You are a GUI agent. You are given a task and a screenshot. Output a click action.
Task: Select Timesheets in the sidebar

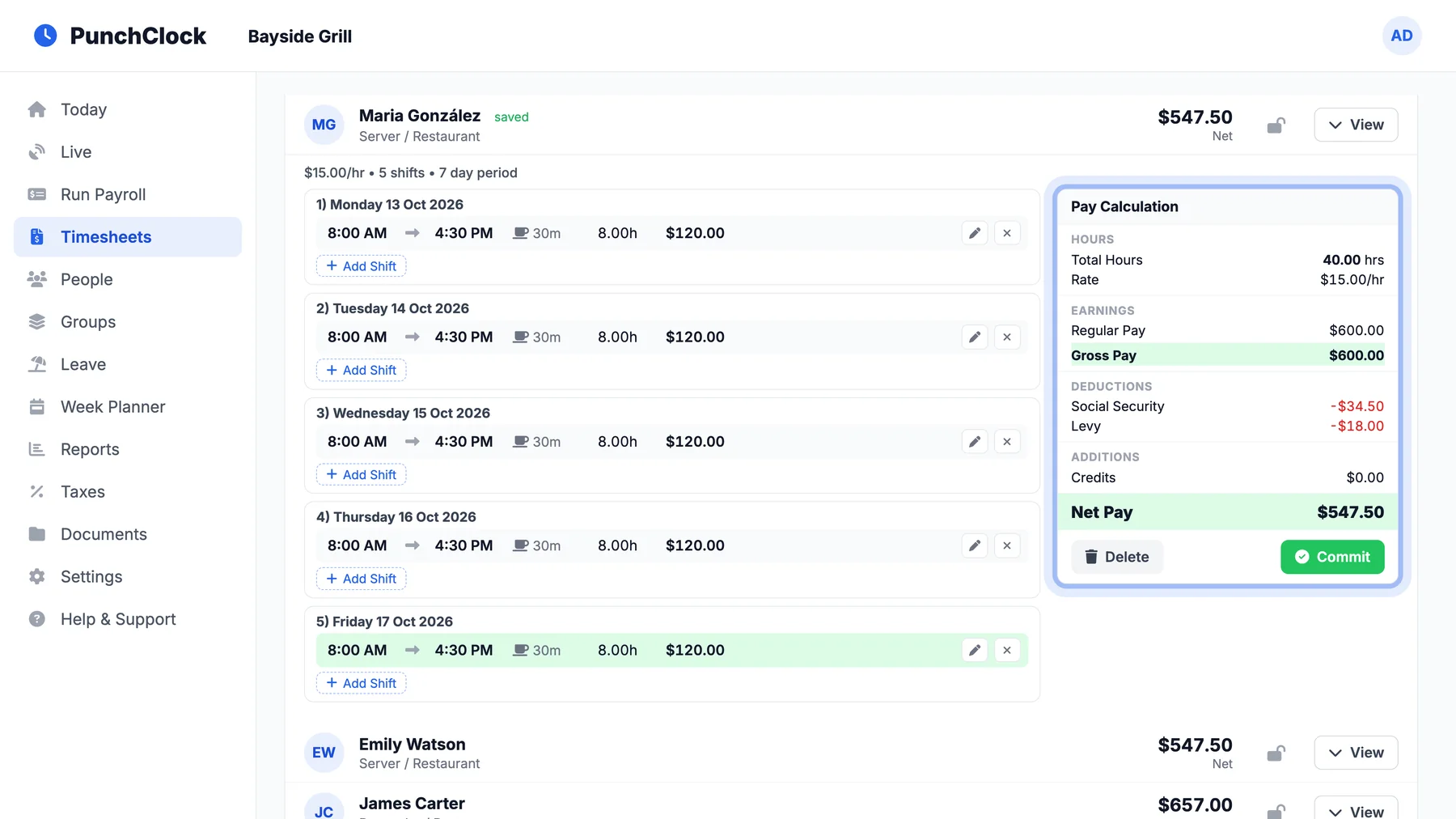(128, 237)
